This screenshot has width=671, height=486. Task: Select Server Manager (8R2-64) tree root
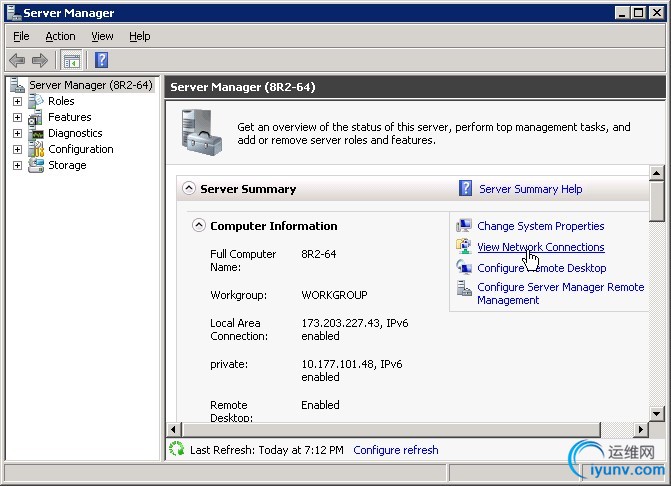click(x=91, y=85)
